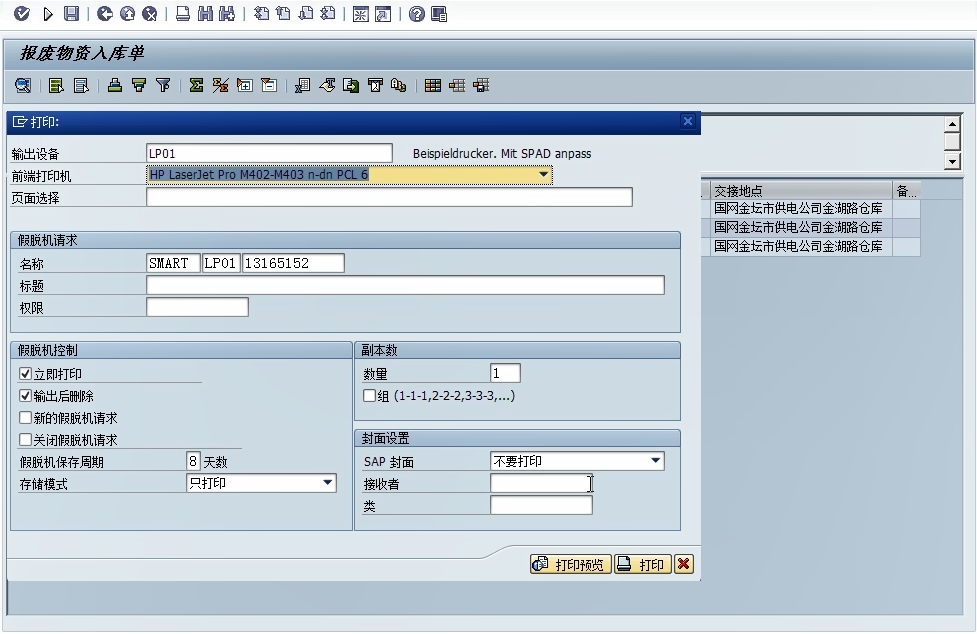Image resolution: width=977 pixels, height=634 pixels.
Task: Open Help via the question mark icon
Action: click(x=416, y=14)
